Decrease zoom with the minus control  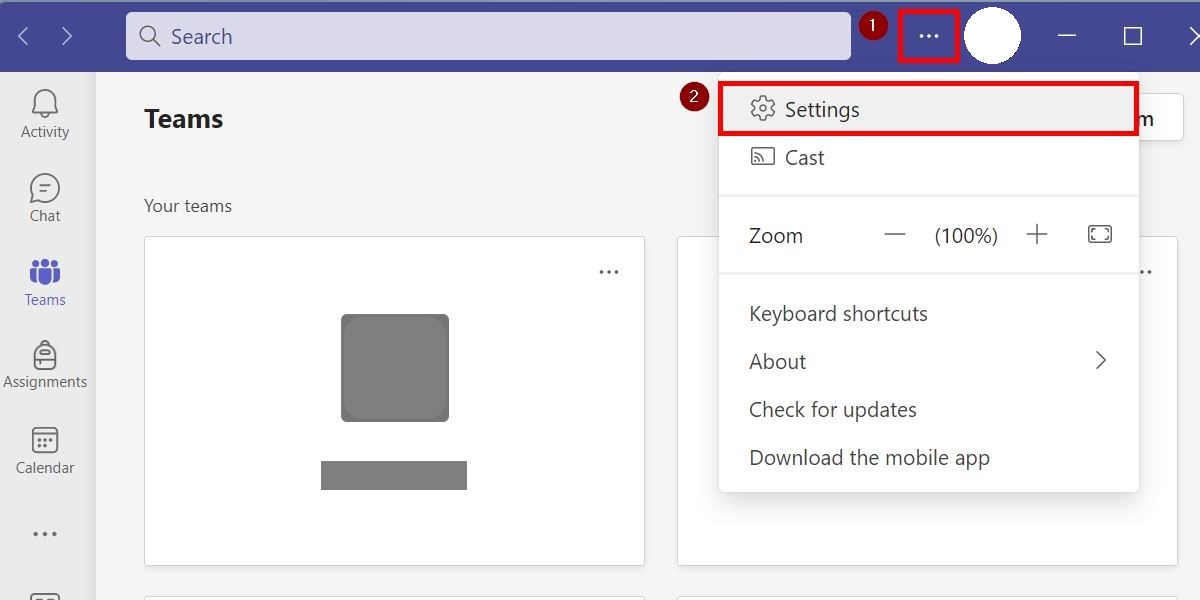(895, 234)
